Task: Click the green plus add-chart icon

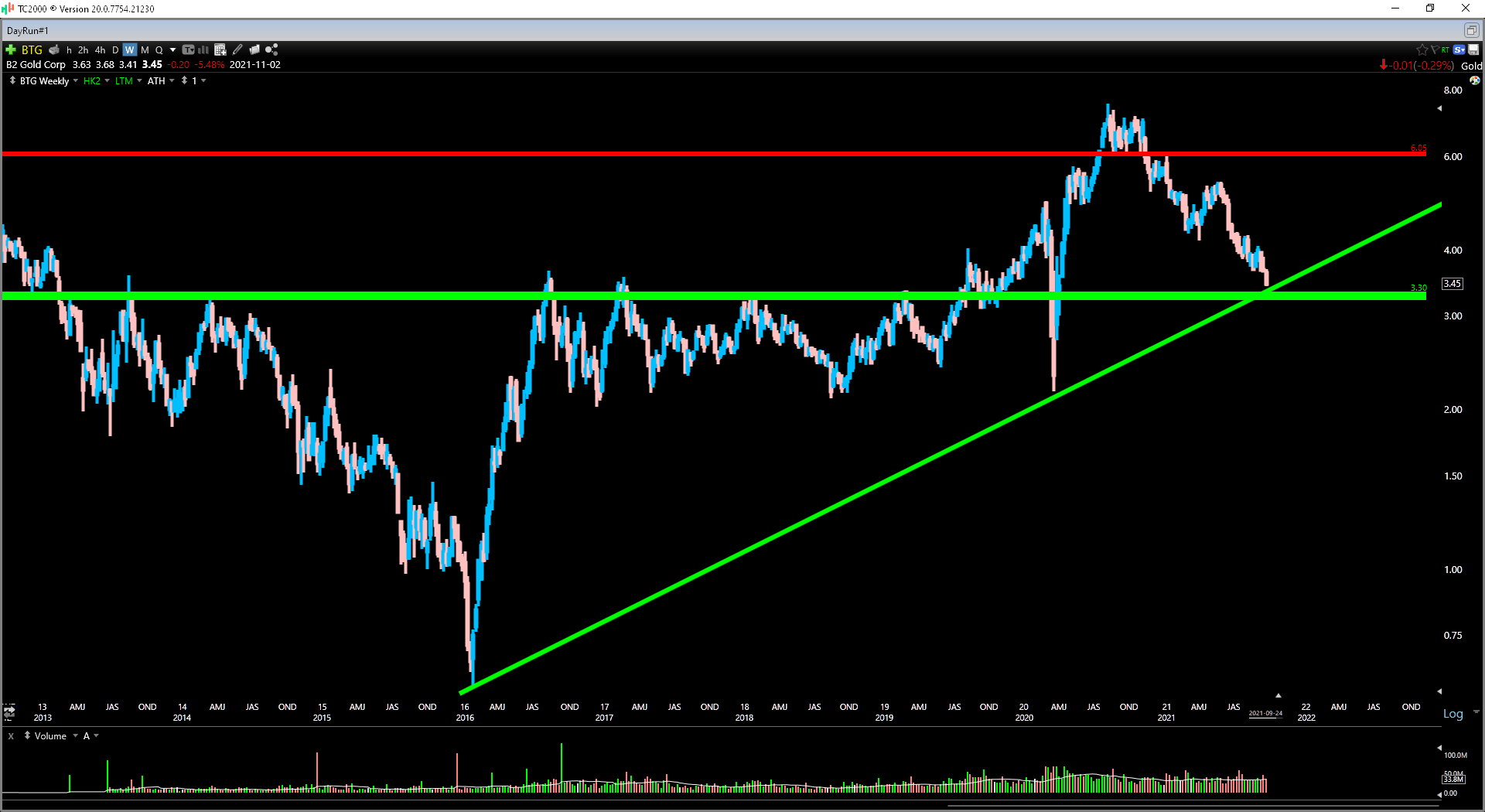Action: pos(11,49)
